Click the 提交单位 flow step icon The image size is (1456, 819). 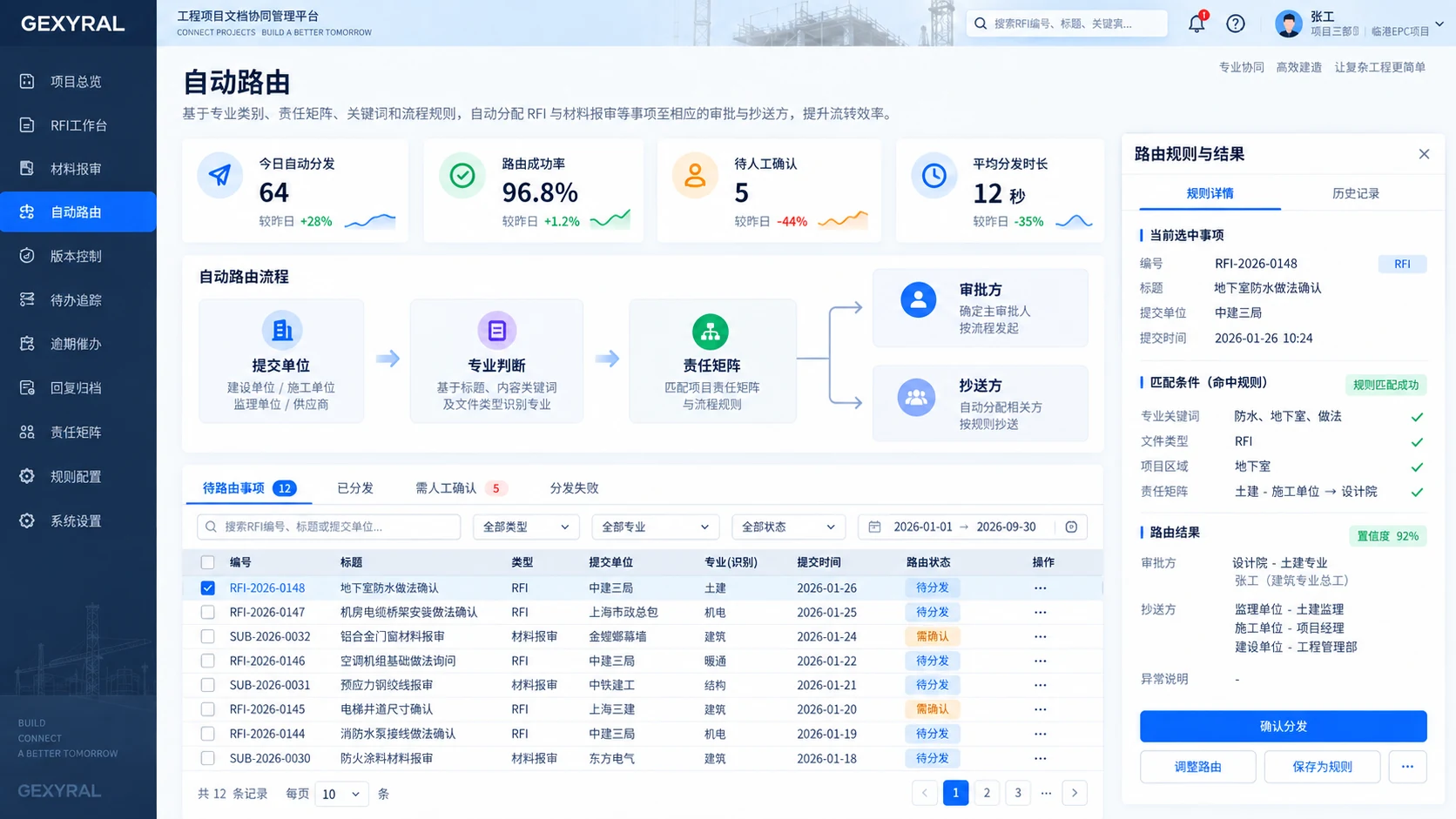281,331
